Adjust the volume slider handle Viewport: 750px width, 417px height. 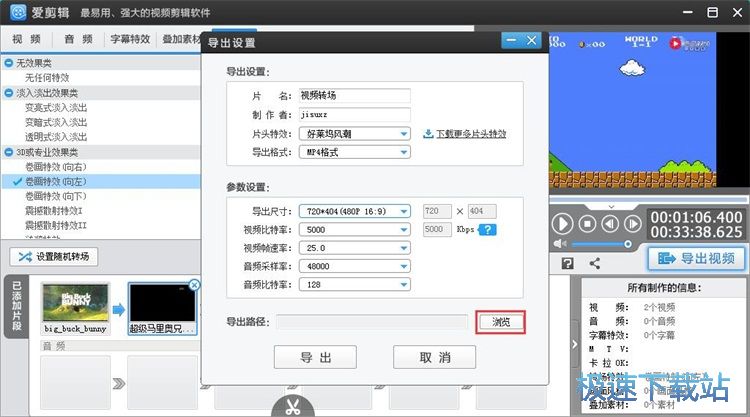point(628,244)
